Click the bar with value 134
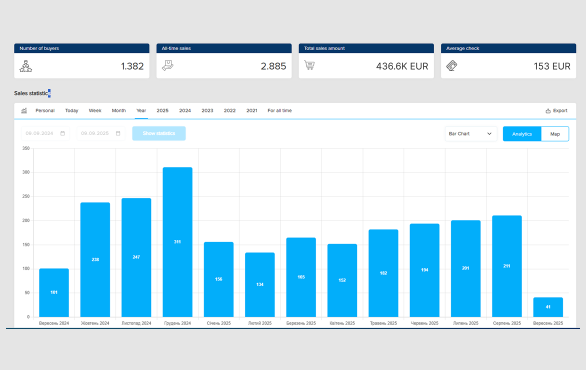 260,285
